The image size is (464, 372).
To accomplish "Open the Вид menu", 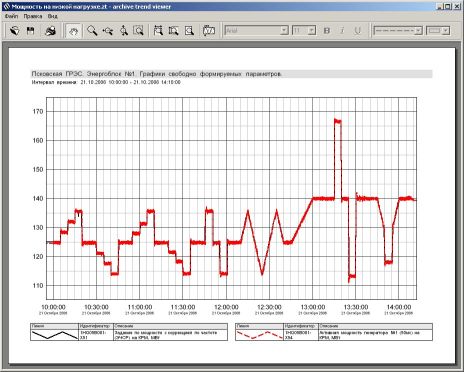I will tap(52, 16).
